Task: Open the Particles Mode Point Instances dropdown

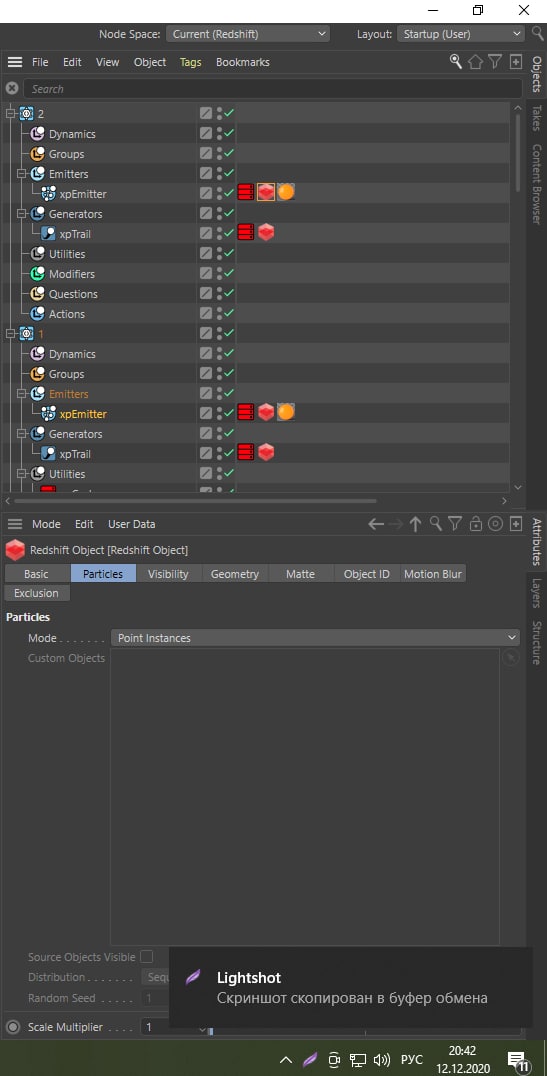Action: click(x=315, y=638)
